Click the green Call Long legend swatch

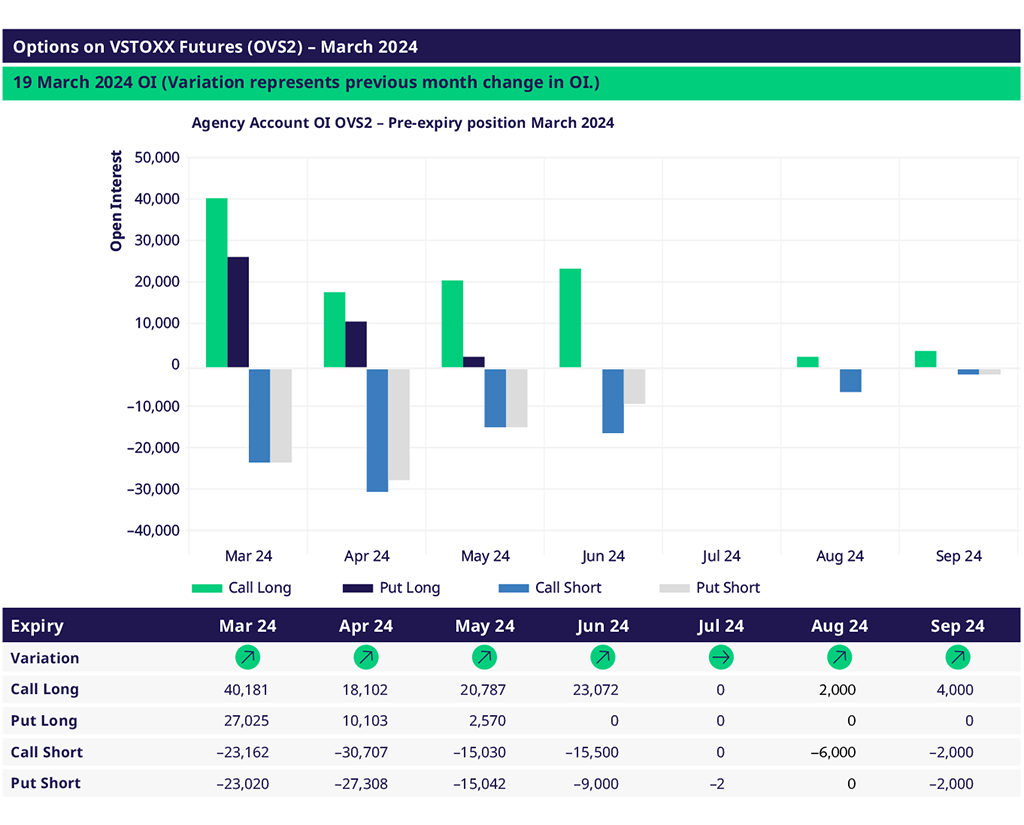coord(207,588)
